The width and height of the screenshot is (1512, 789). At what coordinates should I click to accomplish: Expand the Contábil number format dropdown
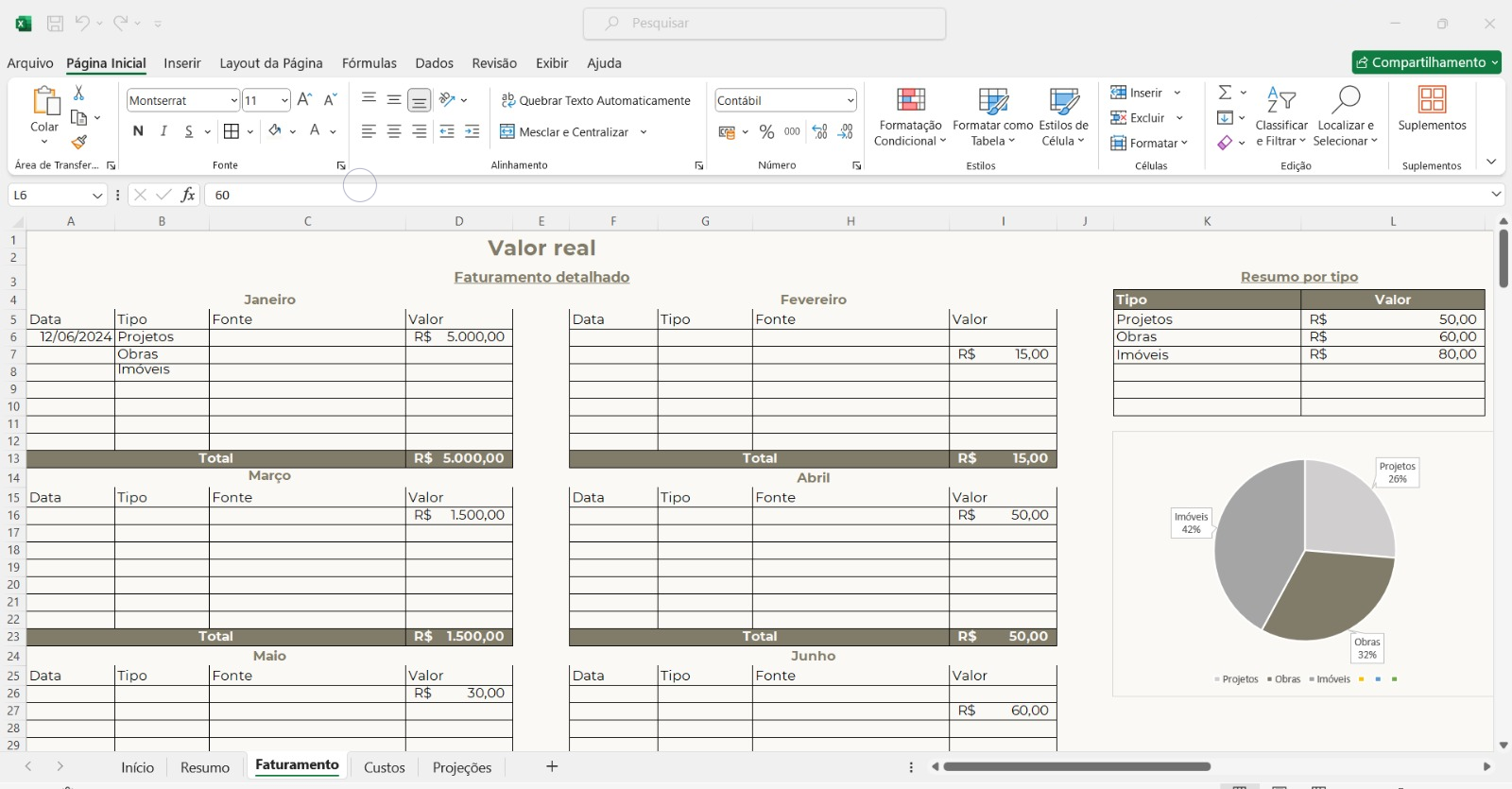(x=850, y=100)
